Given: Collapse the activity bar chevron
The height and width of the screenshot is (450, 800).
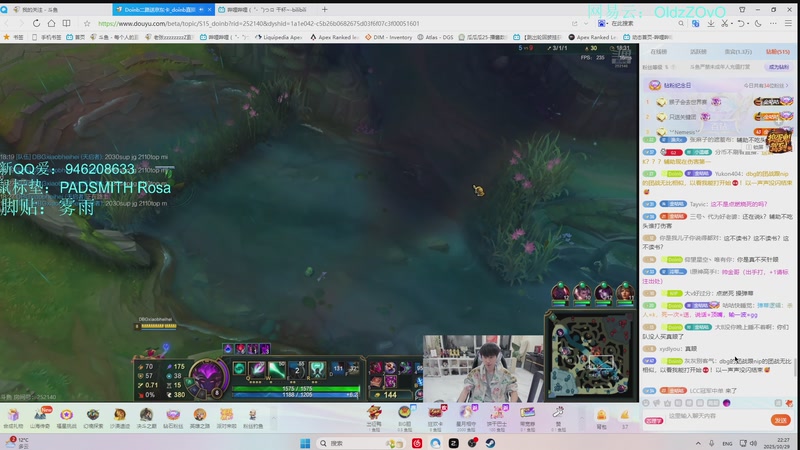Looking at the screenshot, I should [x=273, y=418].
